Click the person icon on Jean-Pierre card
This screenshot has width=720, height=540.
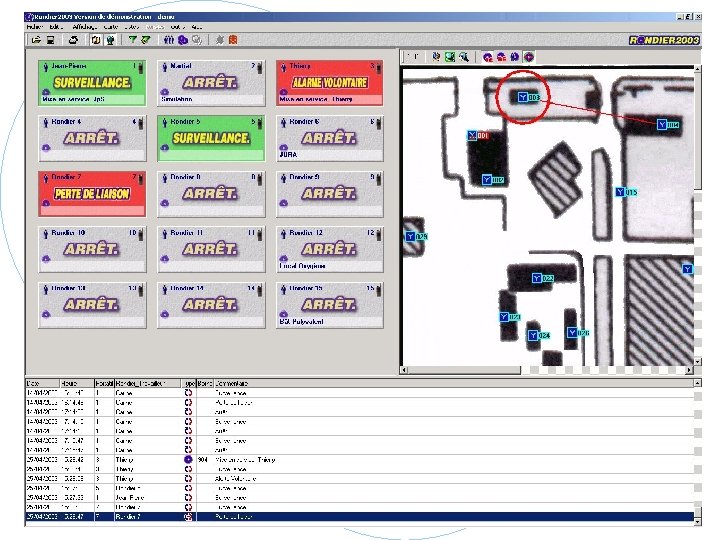(45, 67)
